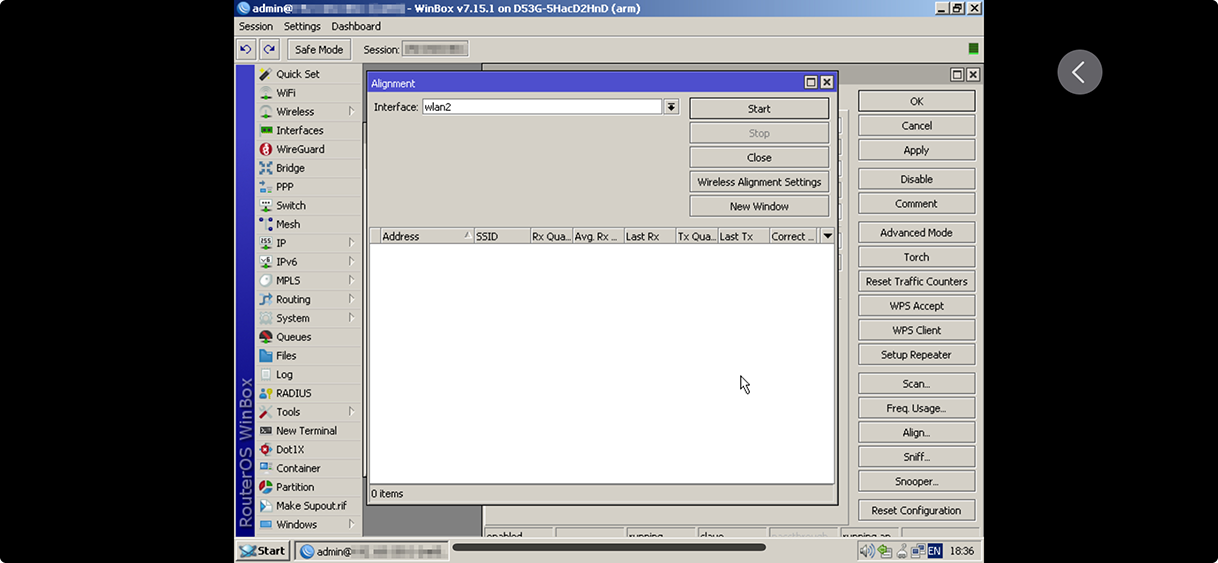Click the Windows Start button on the taskbar

point(264,551)
